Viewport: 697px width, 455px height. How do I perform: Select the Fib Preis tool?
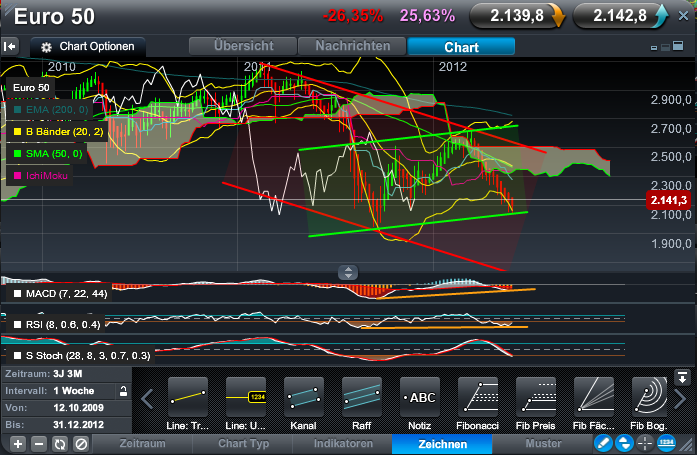(536, 397)
